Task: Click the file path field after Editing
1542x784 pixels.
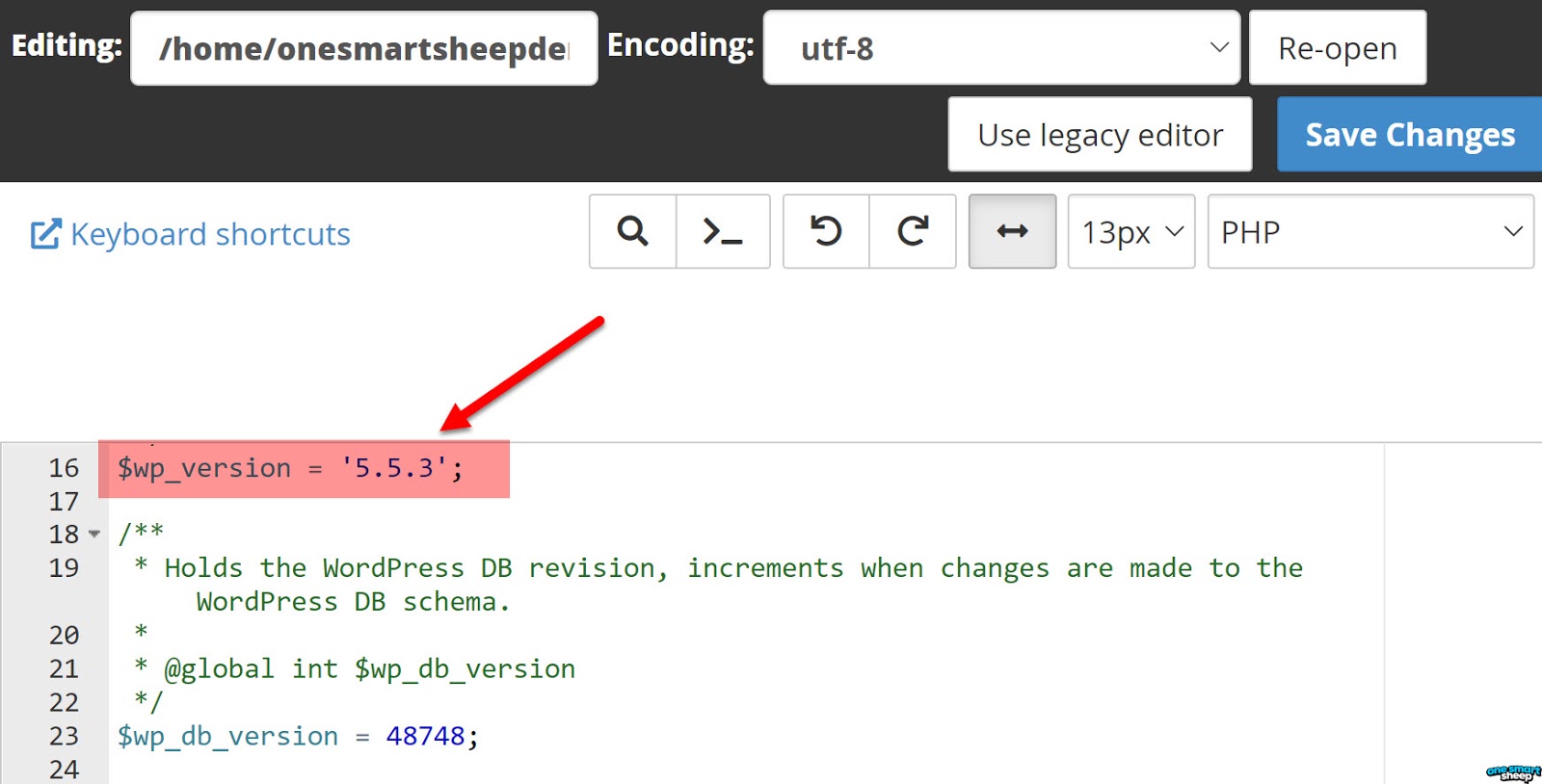Action: click(x=364, y=48)
